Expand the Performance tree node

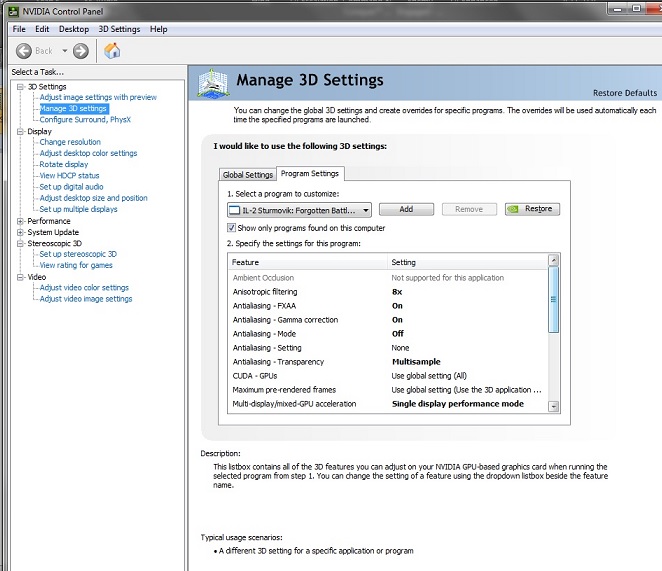pos(20,221)
